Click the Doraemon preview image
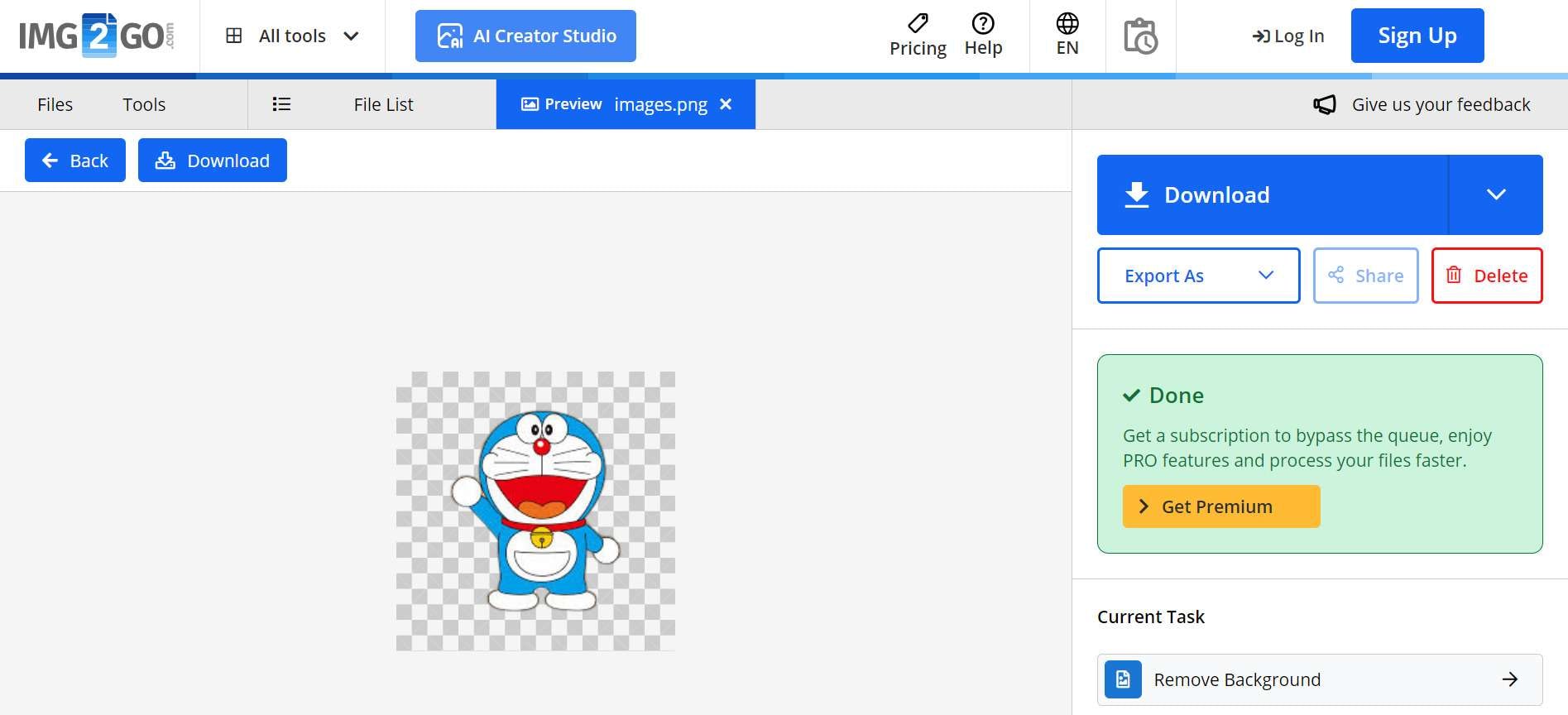1568x715 pixels. point(535,511)
